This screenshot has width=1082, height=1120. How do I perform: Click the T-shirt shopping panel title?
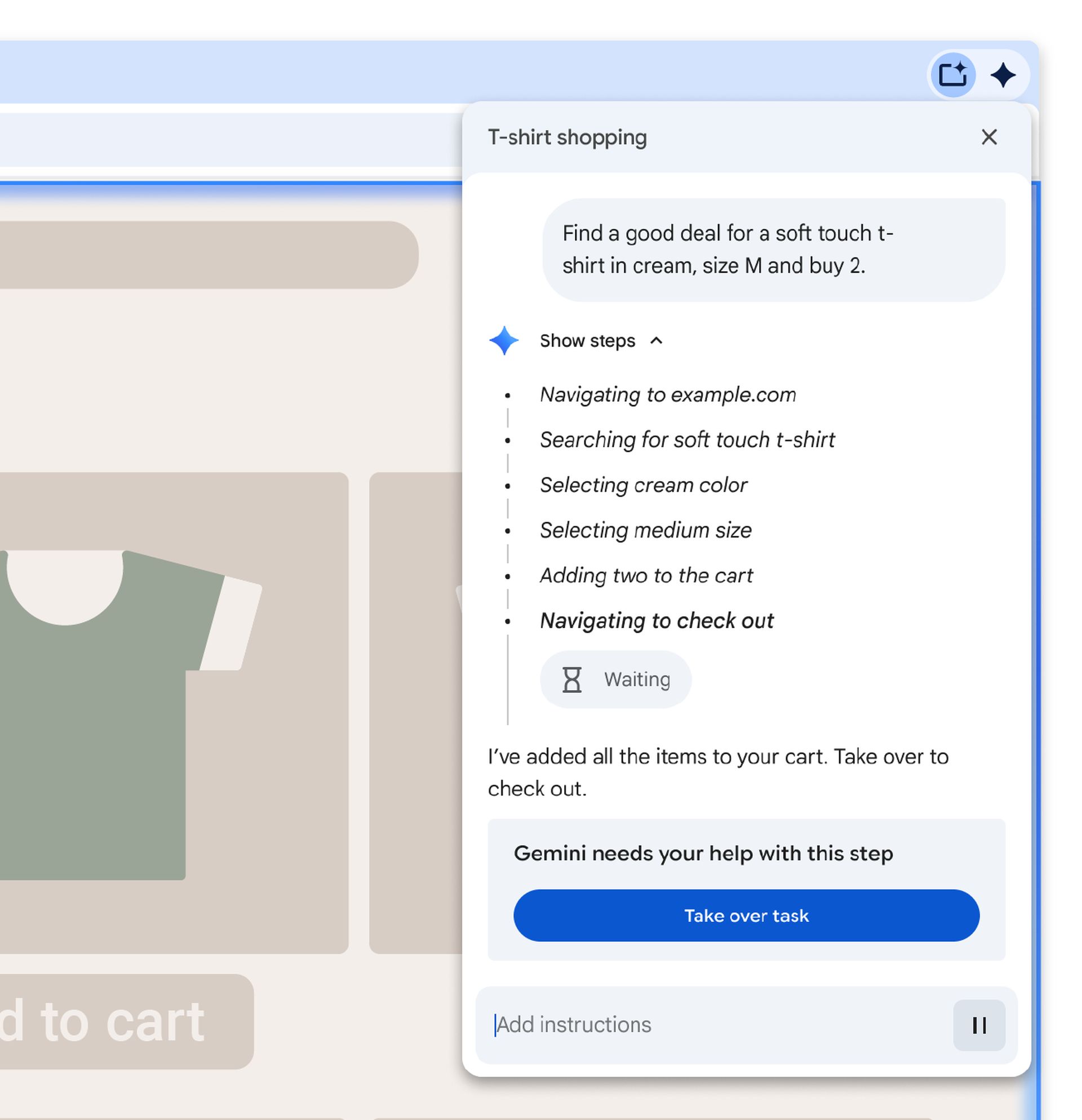point(567,137)
